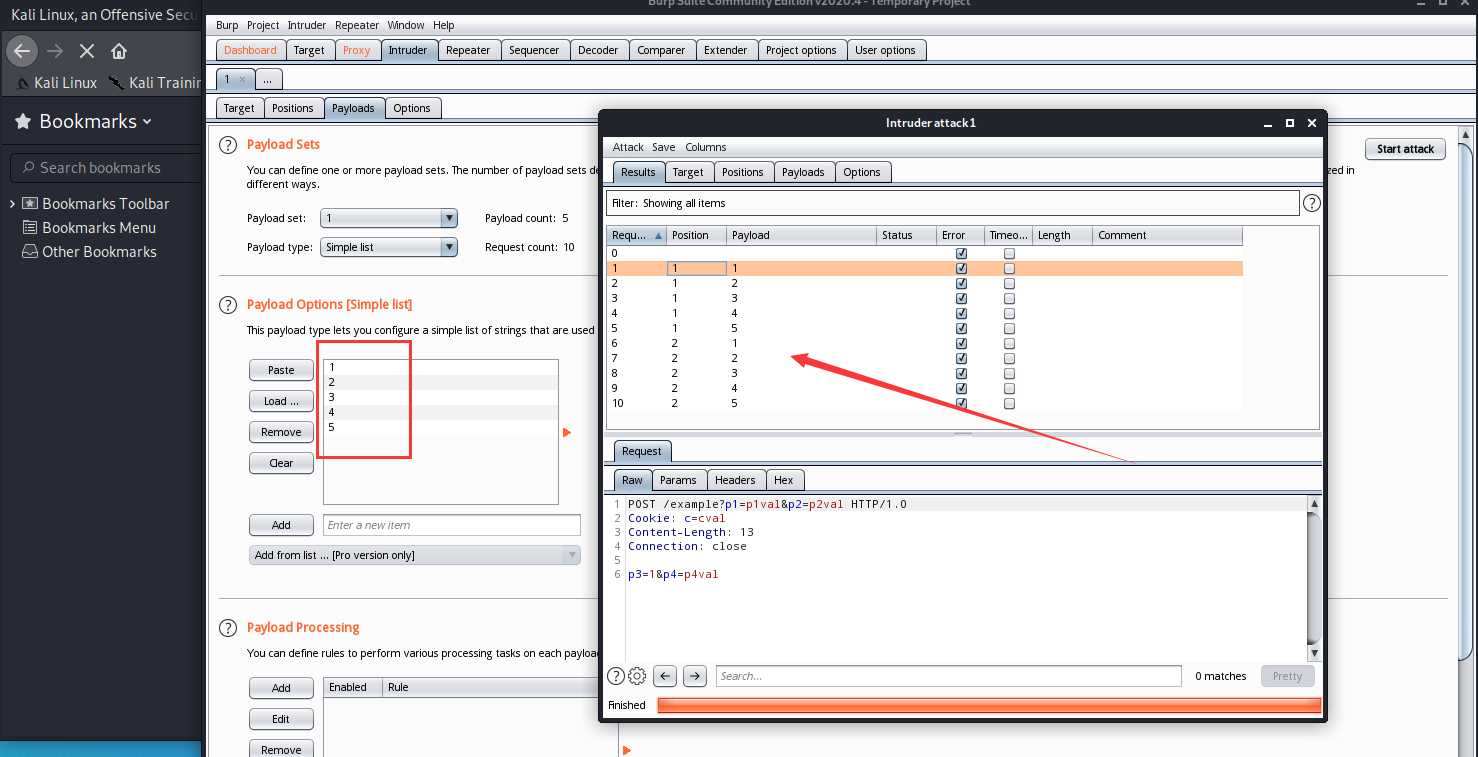This screenshot has width=1478, height=757.
Task: Click Remove button beside payload list
Action: [x=281, y=432]
